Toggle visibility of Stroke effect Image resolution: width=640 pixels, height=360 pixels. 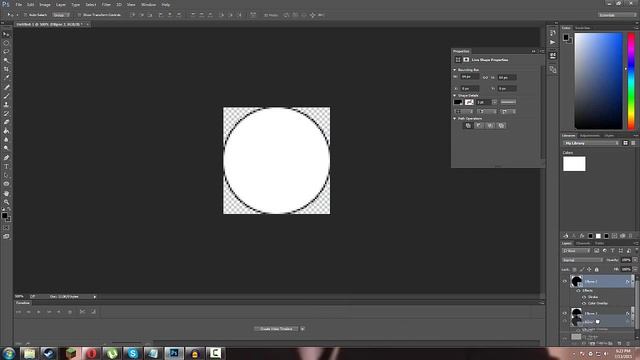pyautogui.click(x=584, y=297)
